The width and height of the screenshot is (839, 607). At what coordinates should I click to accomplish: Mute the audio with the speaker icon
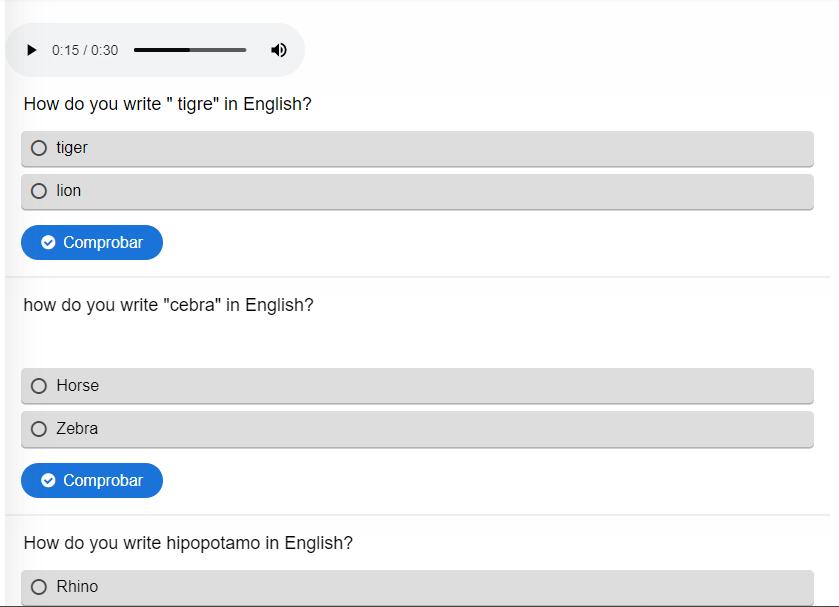[279, 50]
